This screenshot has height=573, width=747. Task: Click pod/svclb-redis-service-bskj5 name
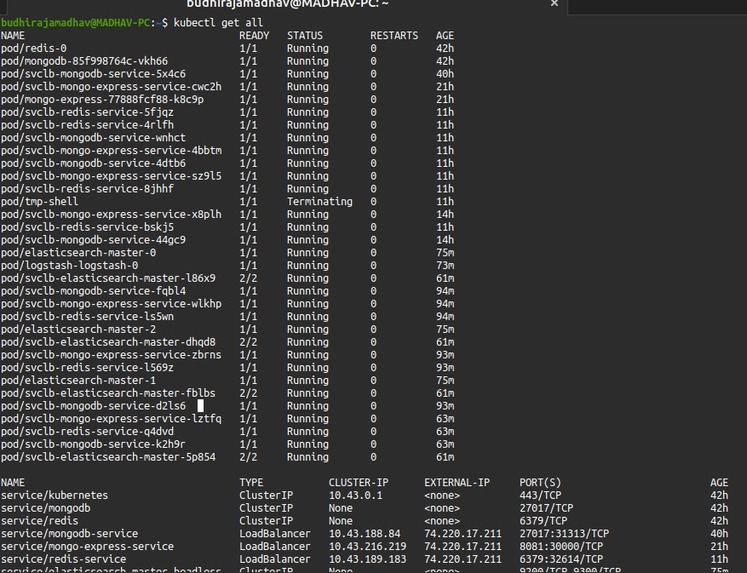(x=87, y=227)
